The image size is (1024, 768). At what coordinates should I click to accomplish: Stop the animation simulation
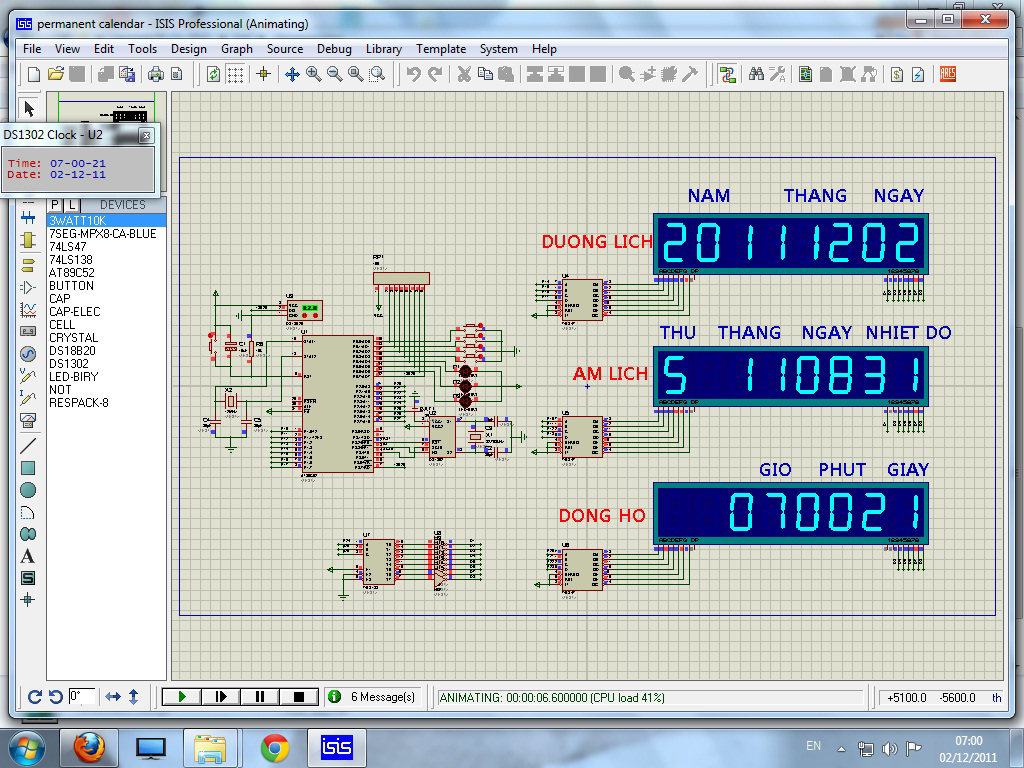[298, 697]
